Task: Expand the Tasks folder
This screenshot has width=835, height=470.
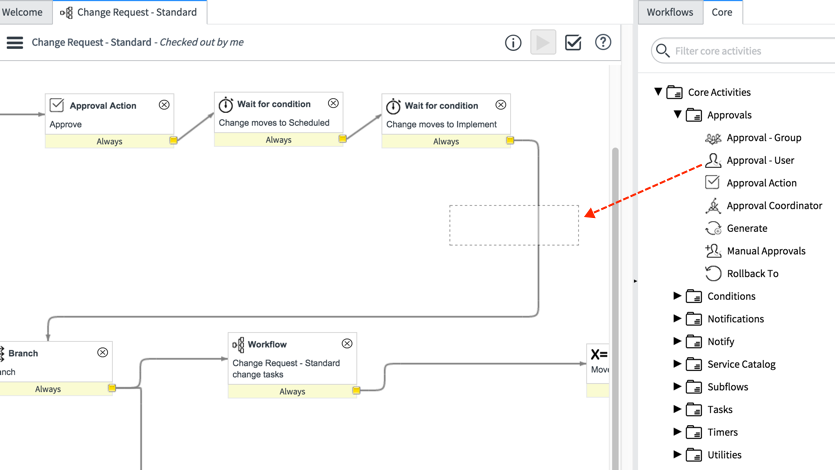Action: point(677,409)
